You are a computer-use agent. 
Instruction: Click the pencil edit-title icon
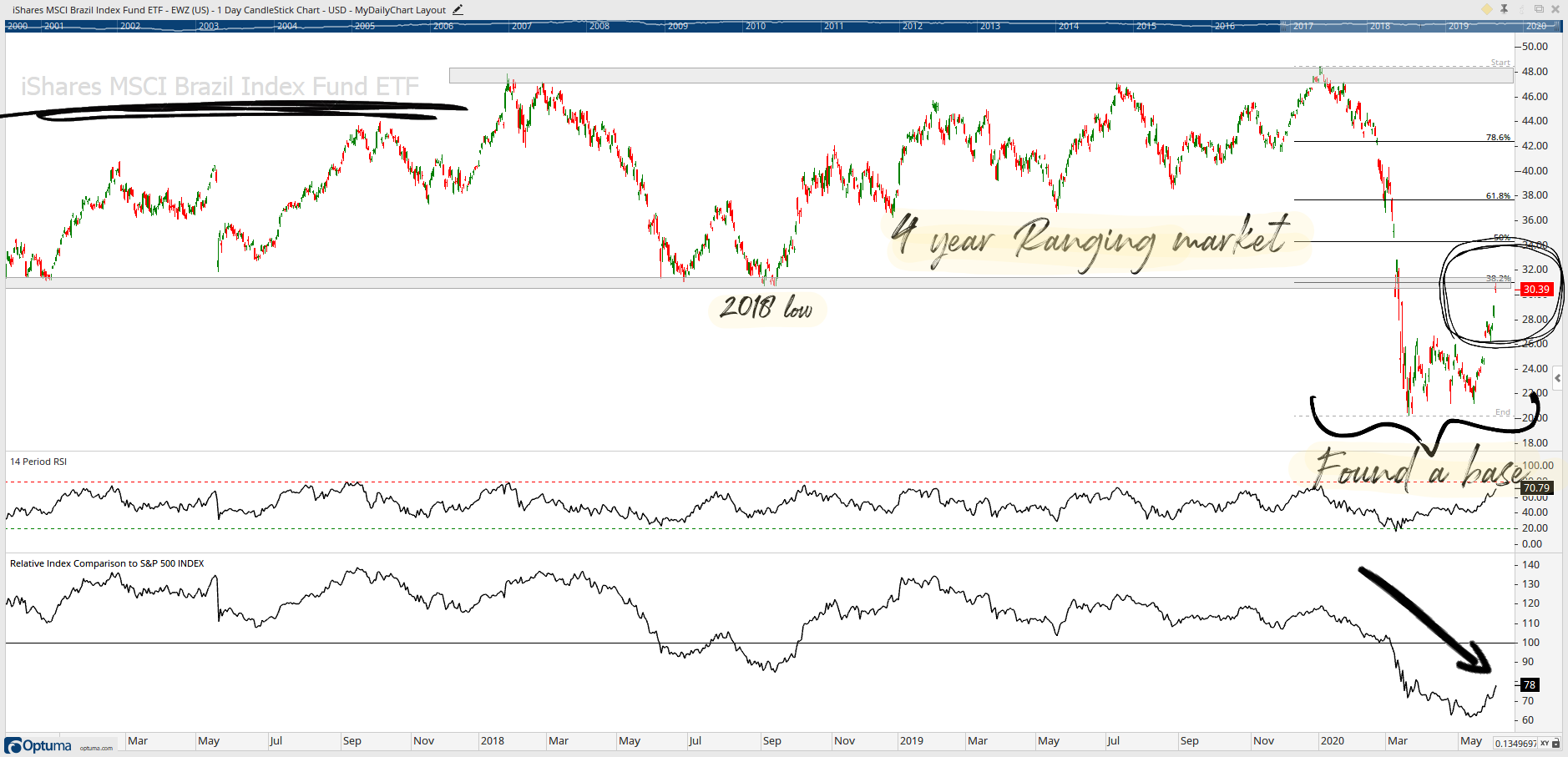[458, 10]
